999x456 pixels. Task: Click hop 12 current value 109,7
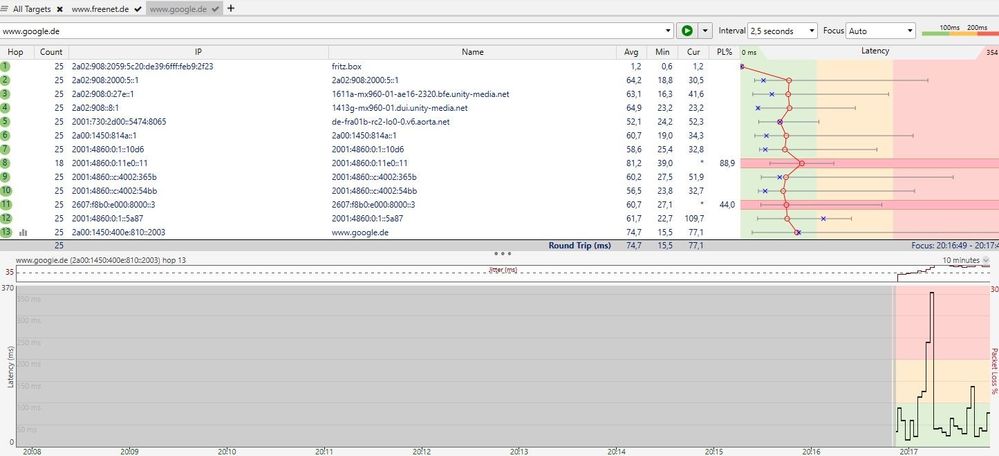(x=694, y=218)
